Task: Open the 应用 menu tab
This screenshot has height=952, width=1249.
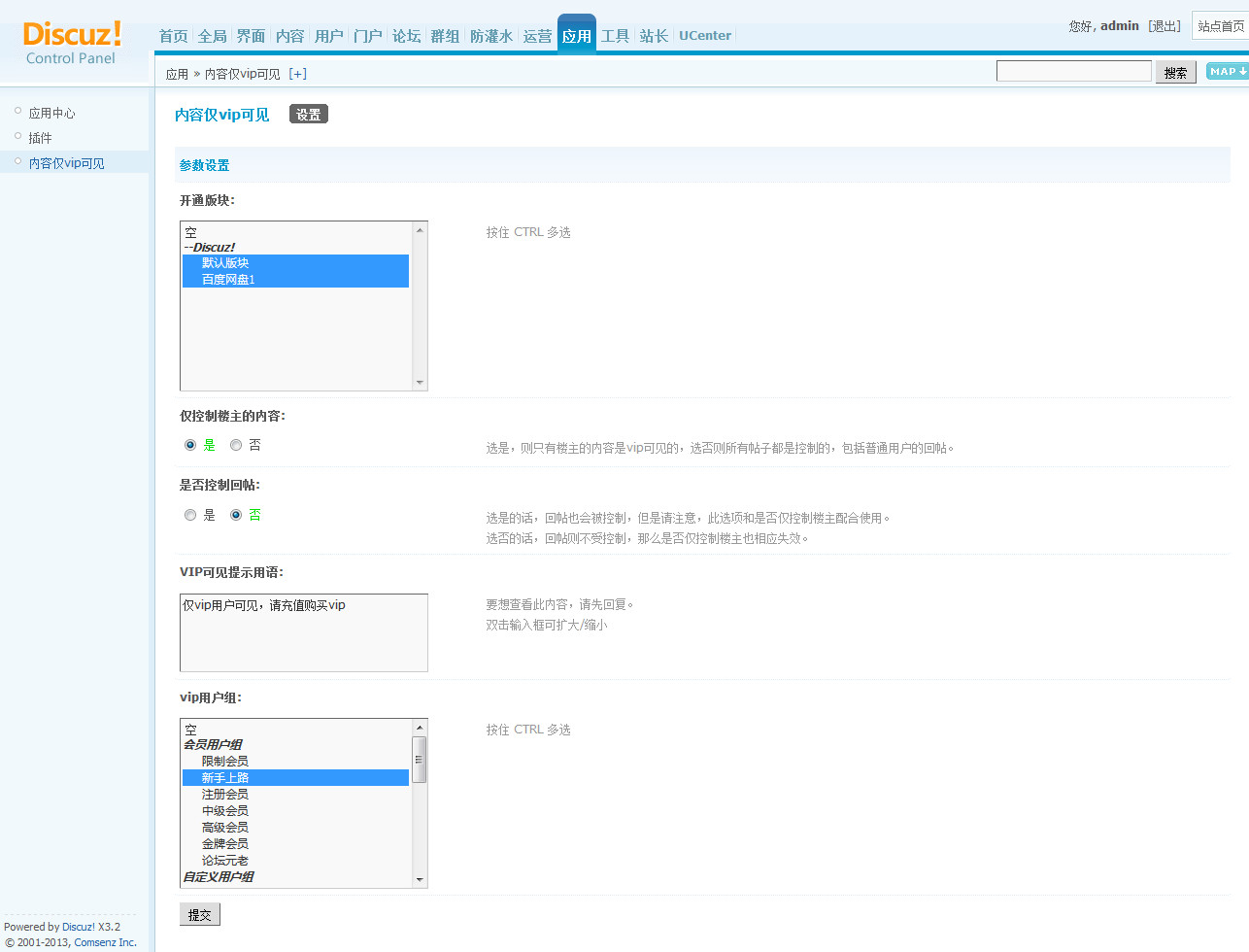Action: pyautogui.click(x=577, y=34)
